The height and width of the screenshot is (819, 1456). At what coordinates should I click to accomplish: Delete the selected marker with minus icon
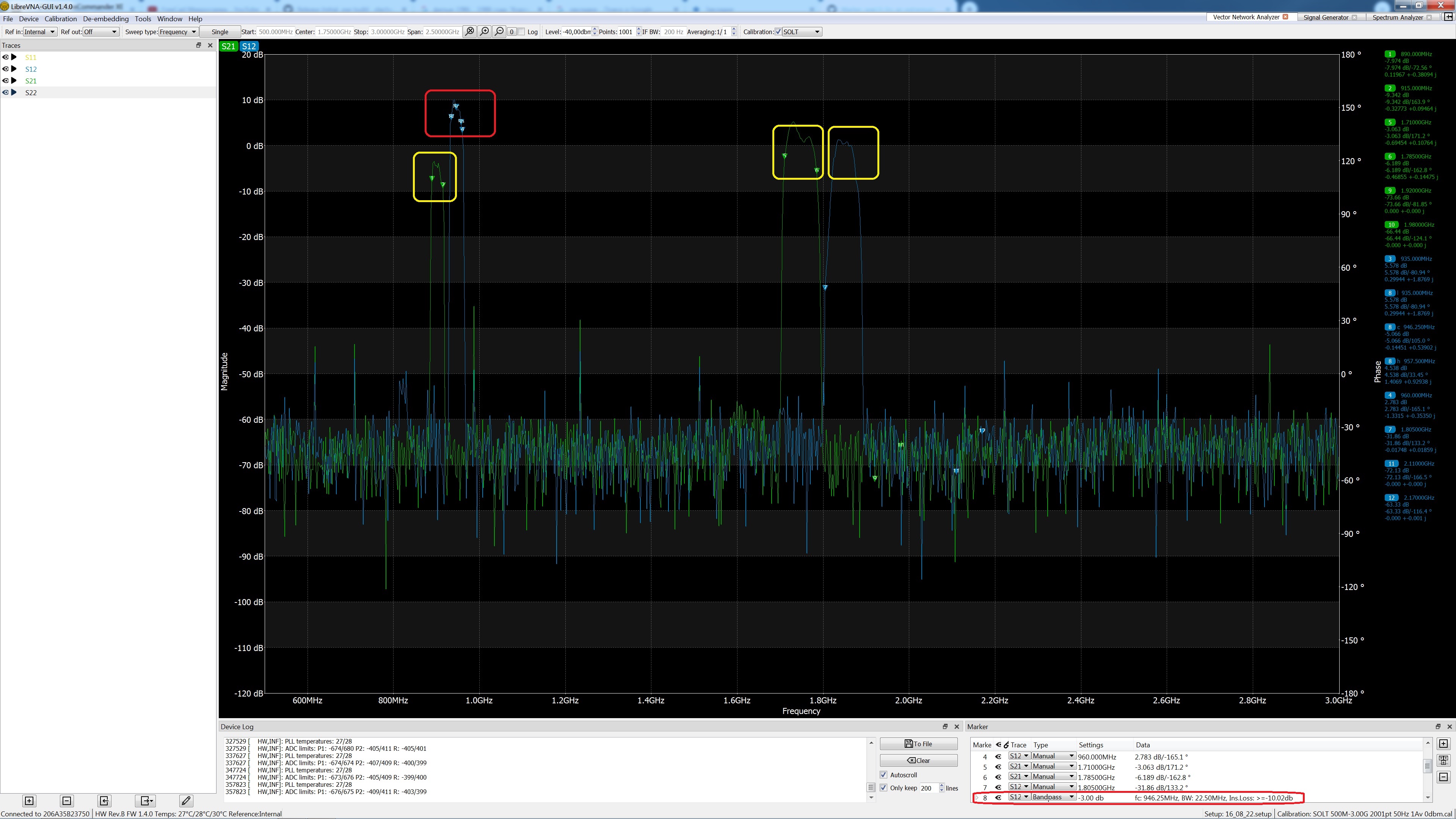(1443, 777)
